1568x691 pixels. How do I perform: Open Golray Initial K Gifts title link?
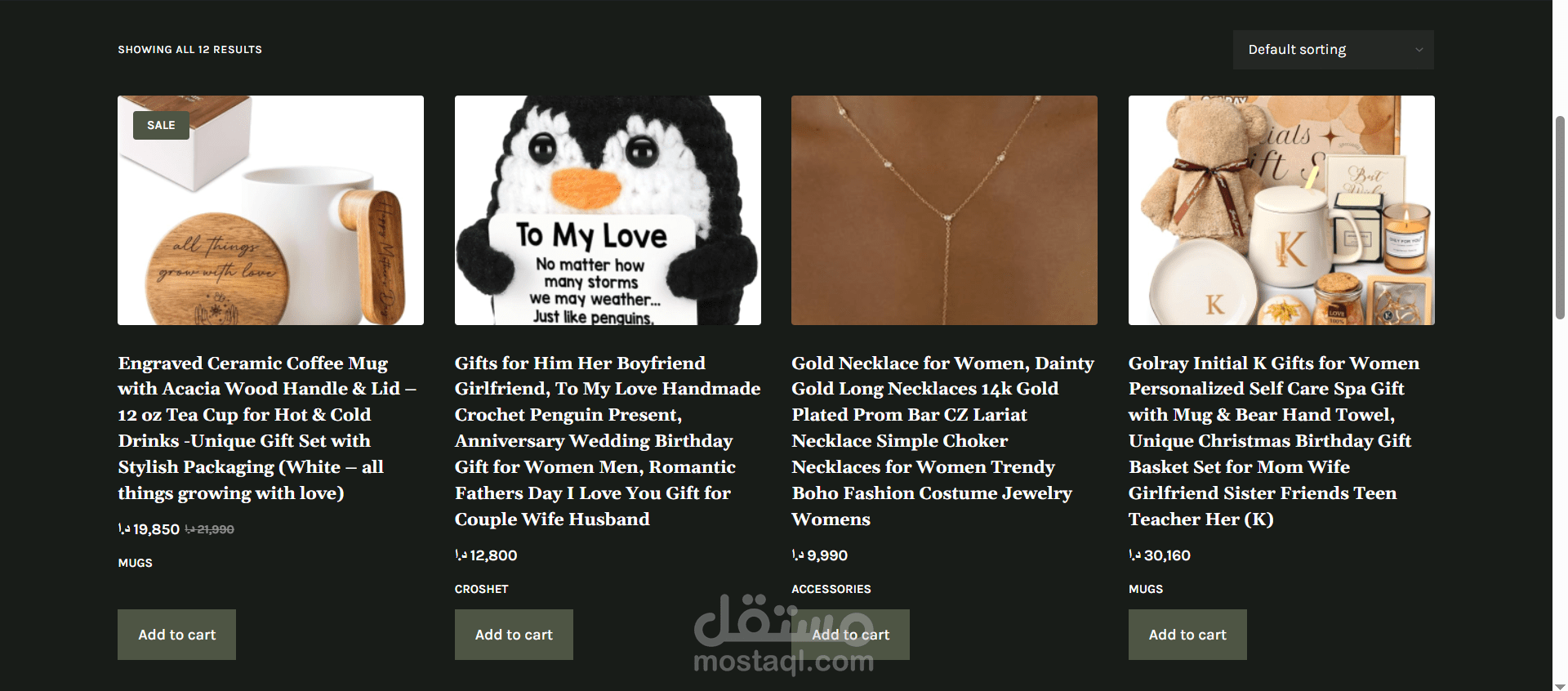1274,441
